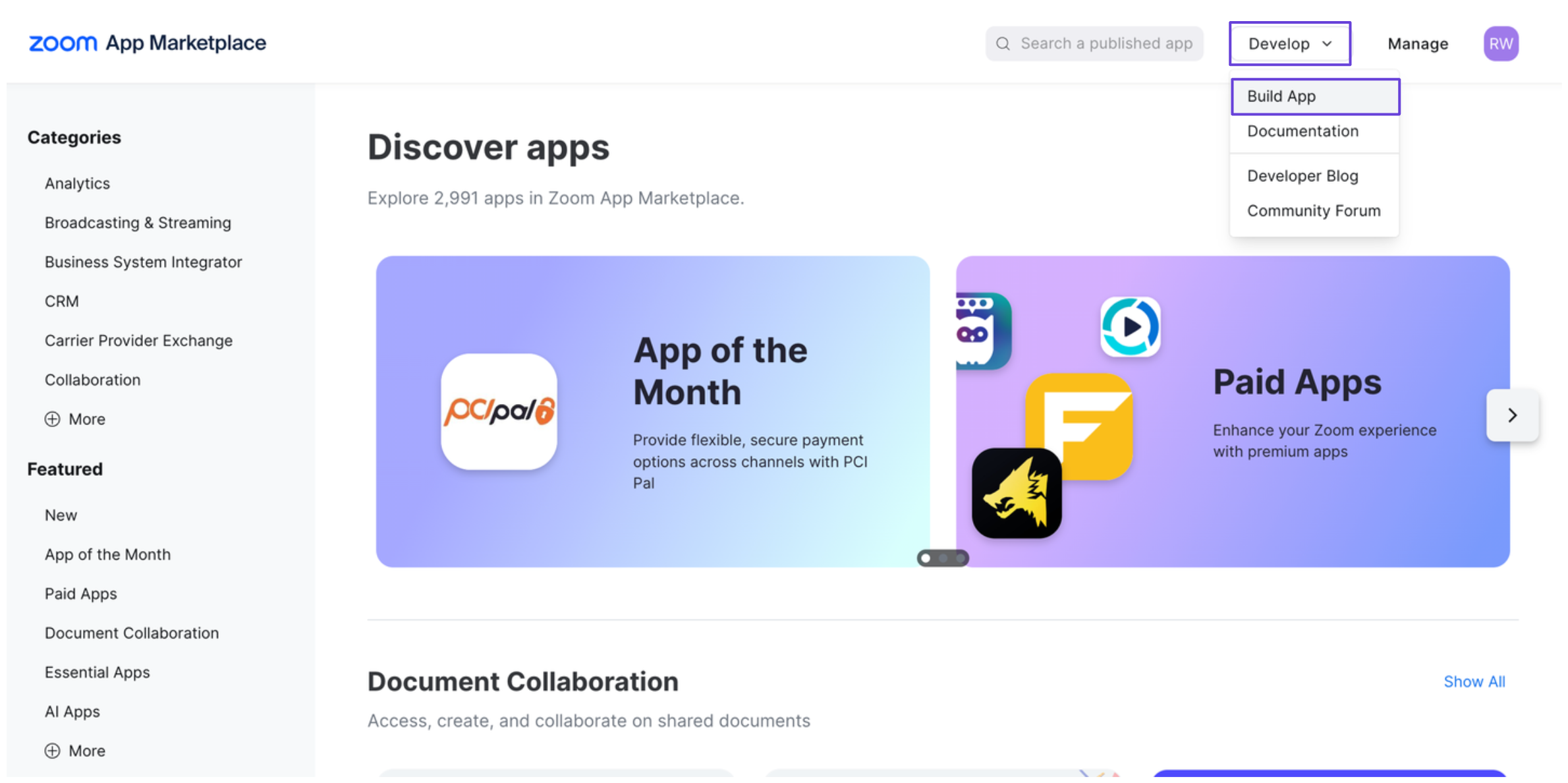
Task: Select the first carousel indicator dot
Action: point(926,558)
